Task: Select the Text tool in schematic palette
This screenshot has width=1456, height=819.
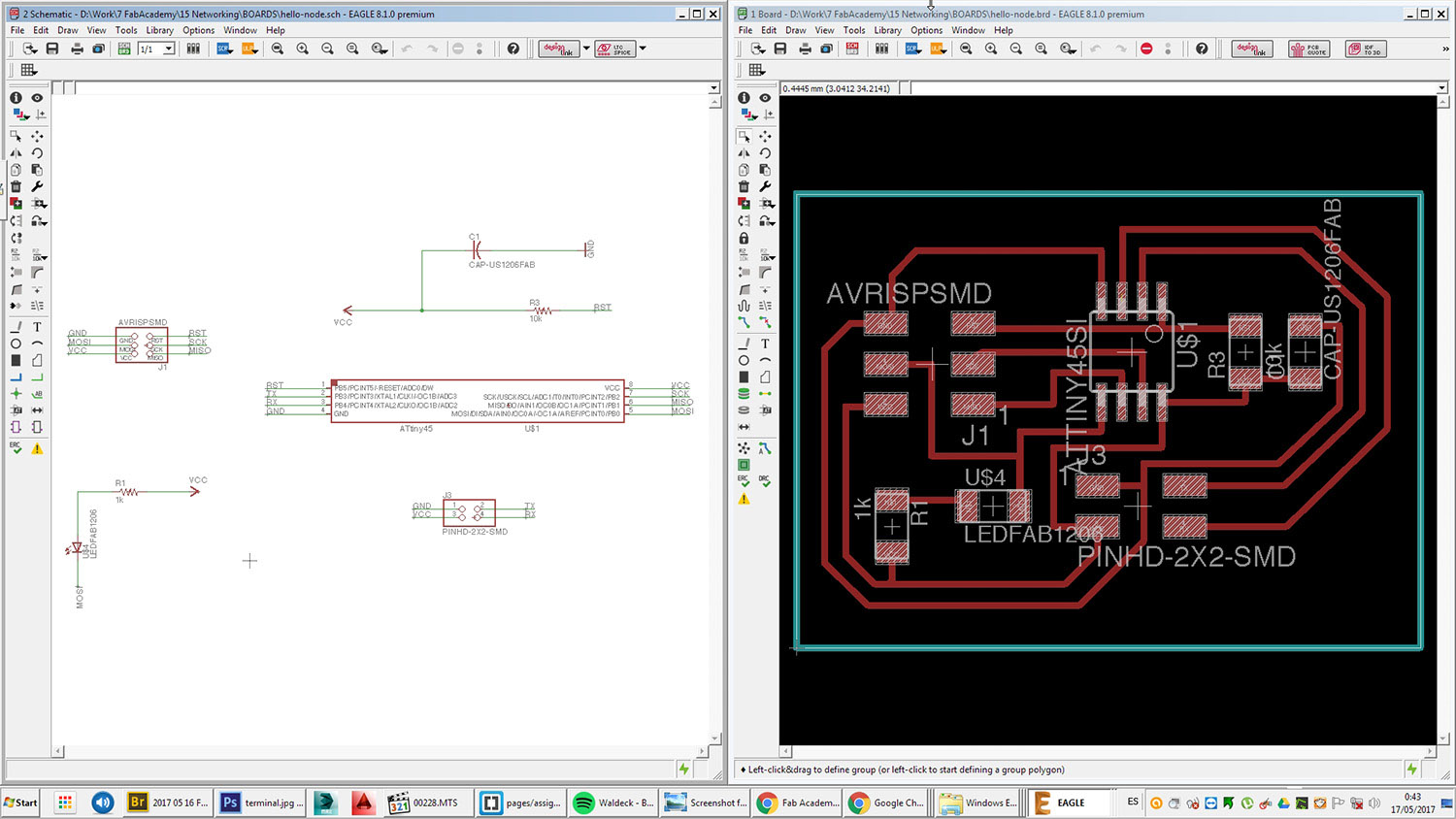Action: pyautogui.click(x=37, y=327)
